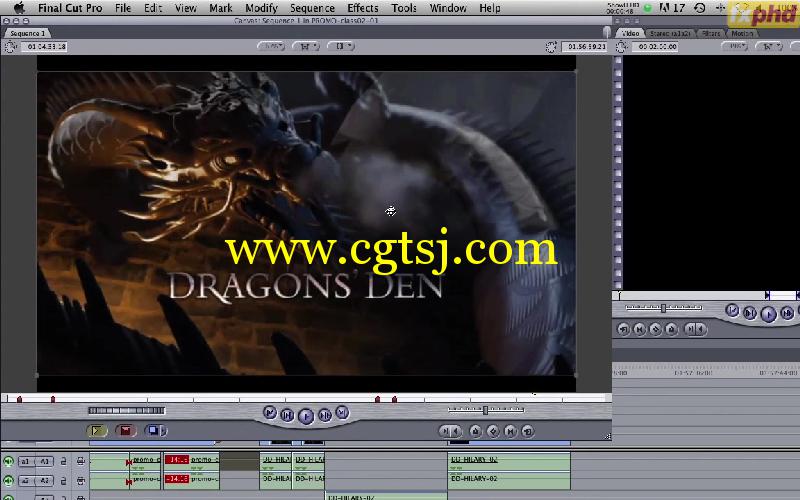
Task: Adjust the Viewer shuttle control slider
Action: coord(664,308)
